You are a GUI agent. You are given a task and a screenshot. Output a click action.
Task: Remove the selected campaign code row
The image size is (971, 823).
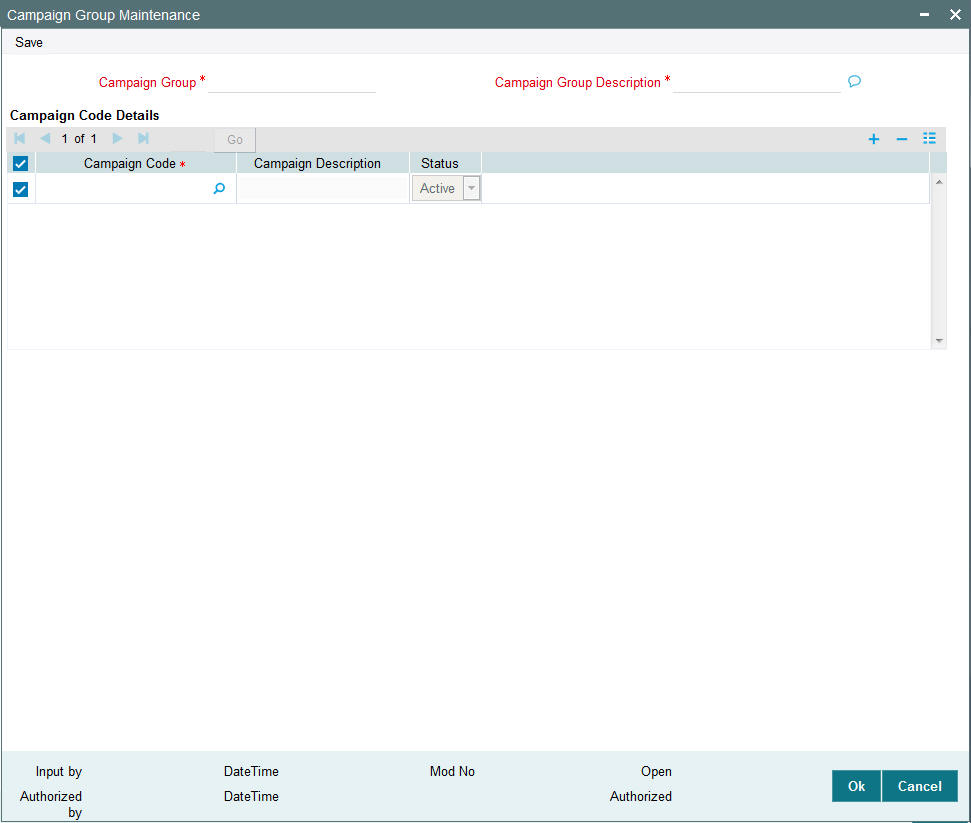click(x=902, y=139)
